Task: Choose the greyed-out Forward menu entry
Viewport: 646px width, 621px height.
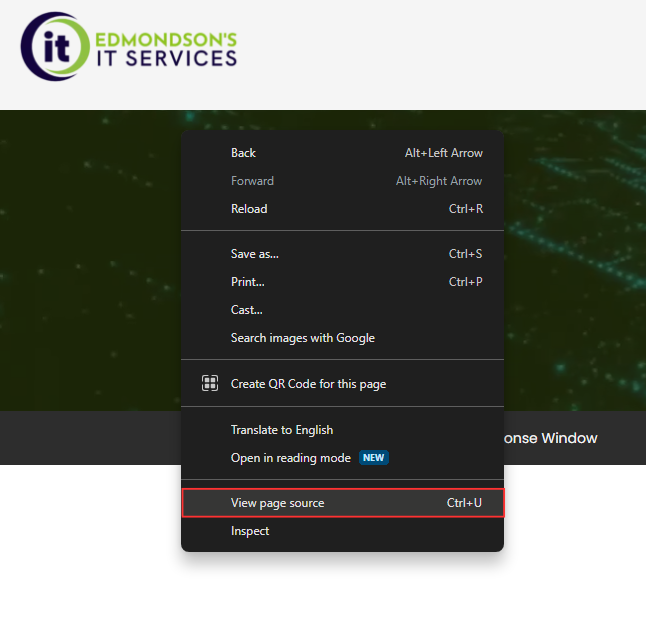Action: [252, 181]
